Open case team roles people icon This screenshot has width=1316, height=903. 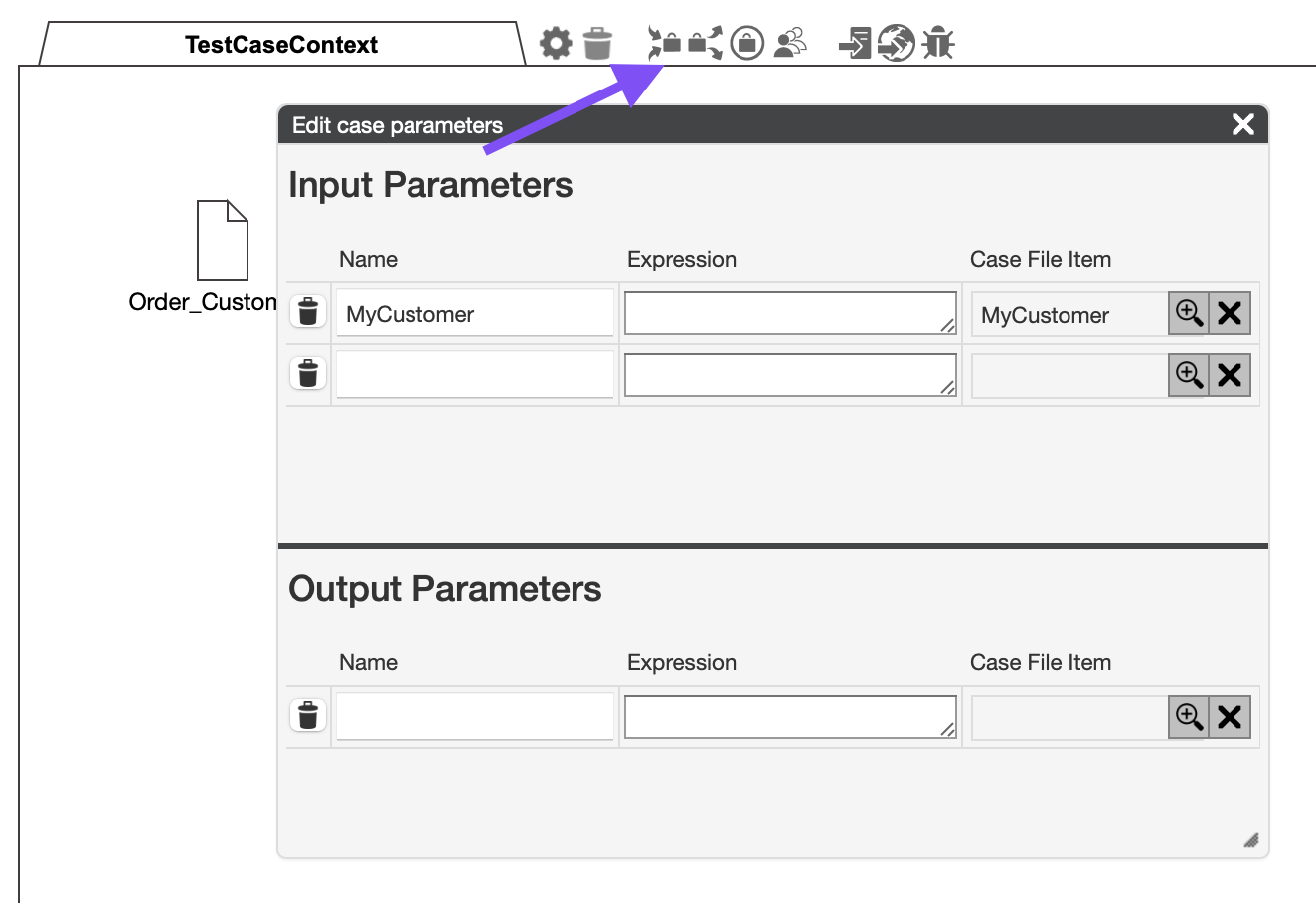tap(790, 44)
